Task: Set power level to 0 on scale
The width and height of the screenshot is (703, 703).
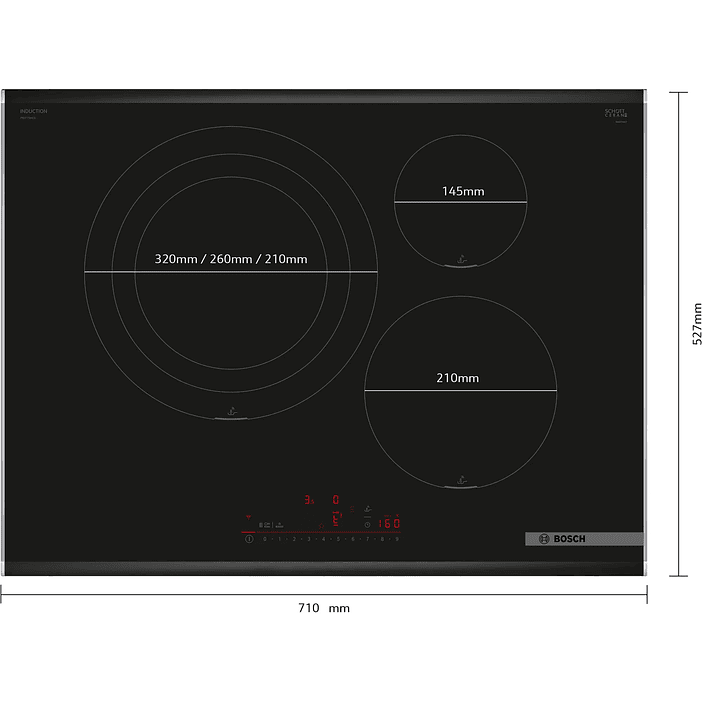Action: 265,539
